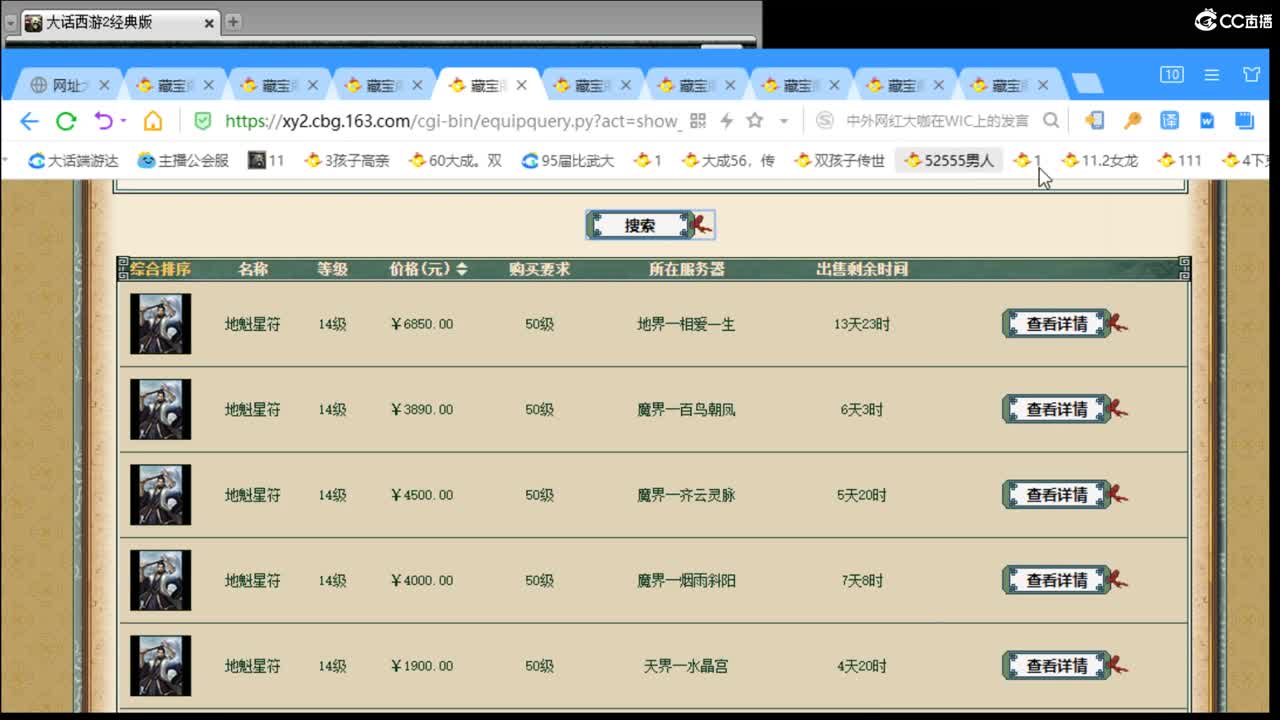Open the 52555男人 bookmark

949,160
